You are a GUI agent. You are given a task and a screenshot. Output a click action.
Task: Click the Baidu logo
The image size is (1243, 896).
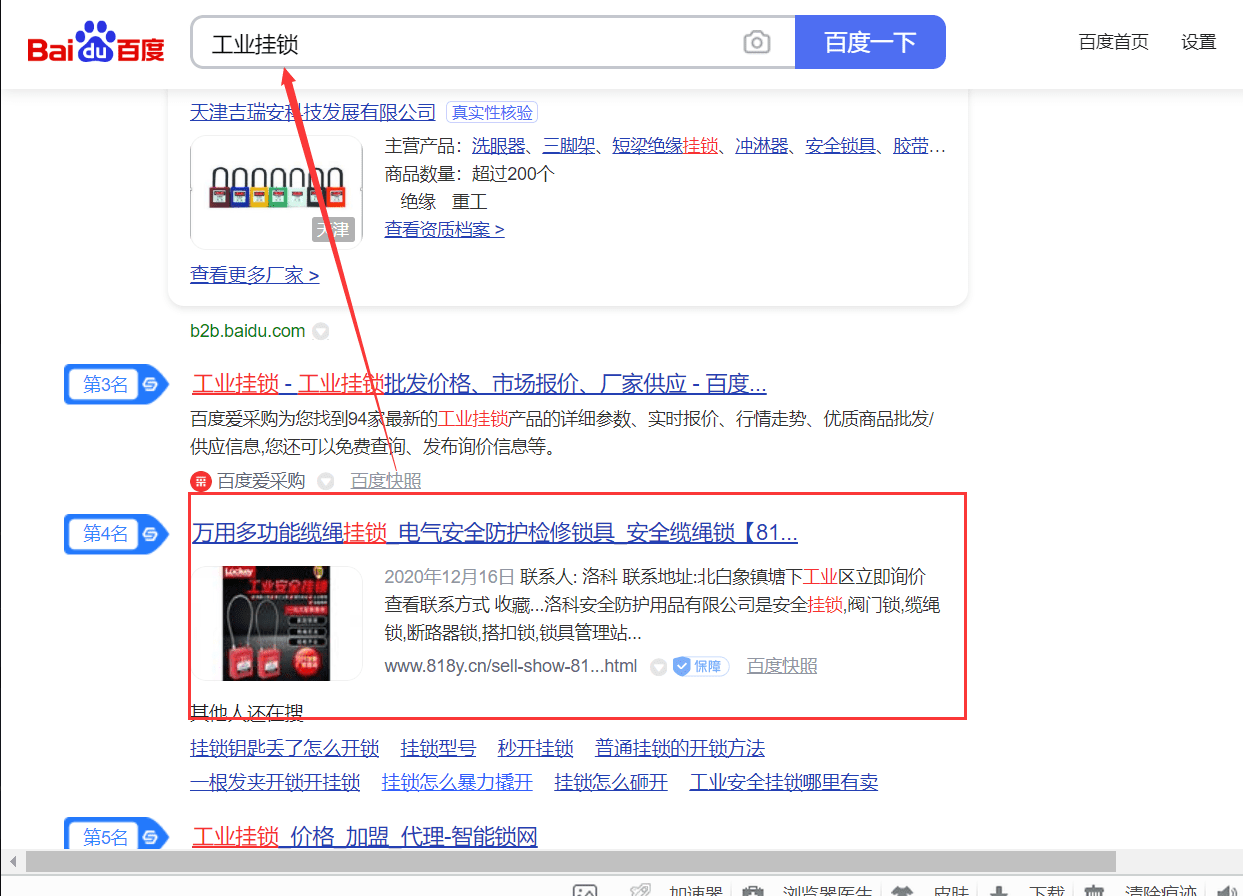click(96, 43)
